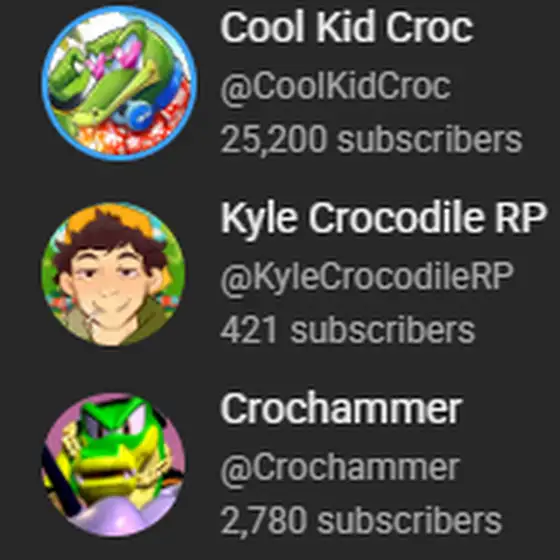Image resolution: width=560 pixels, height=560 pixels.
Task: Visit the channel with 421 subscribers
Action: [384, 218]
